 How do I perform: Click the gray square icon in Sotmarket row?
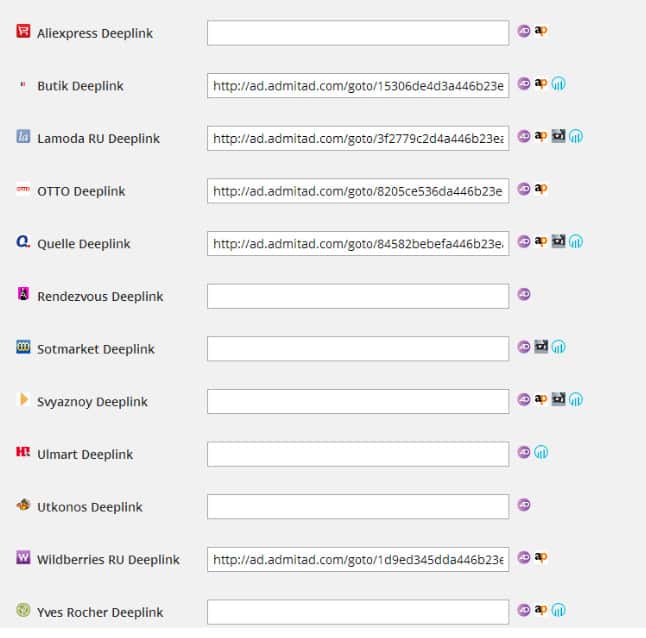(x=541, y=347)
